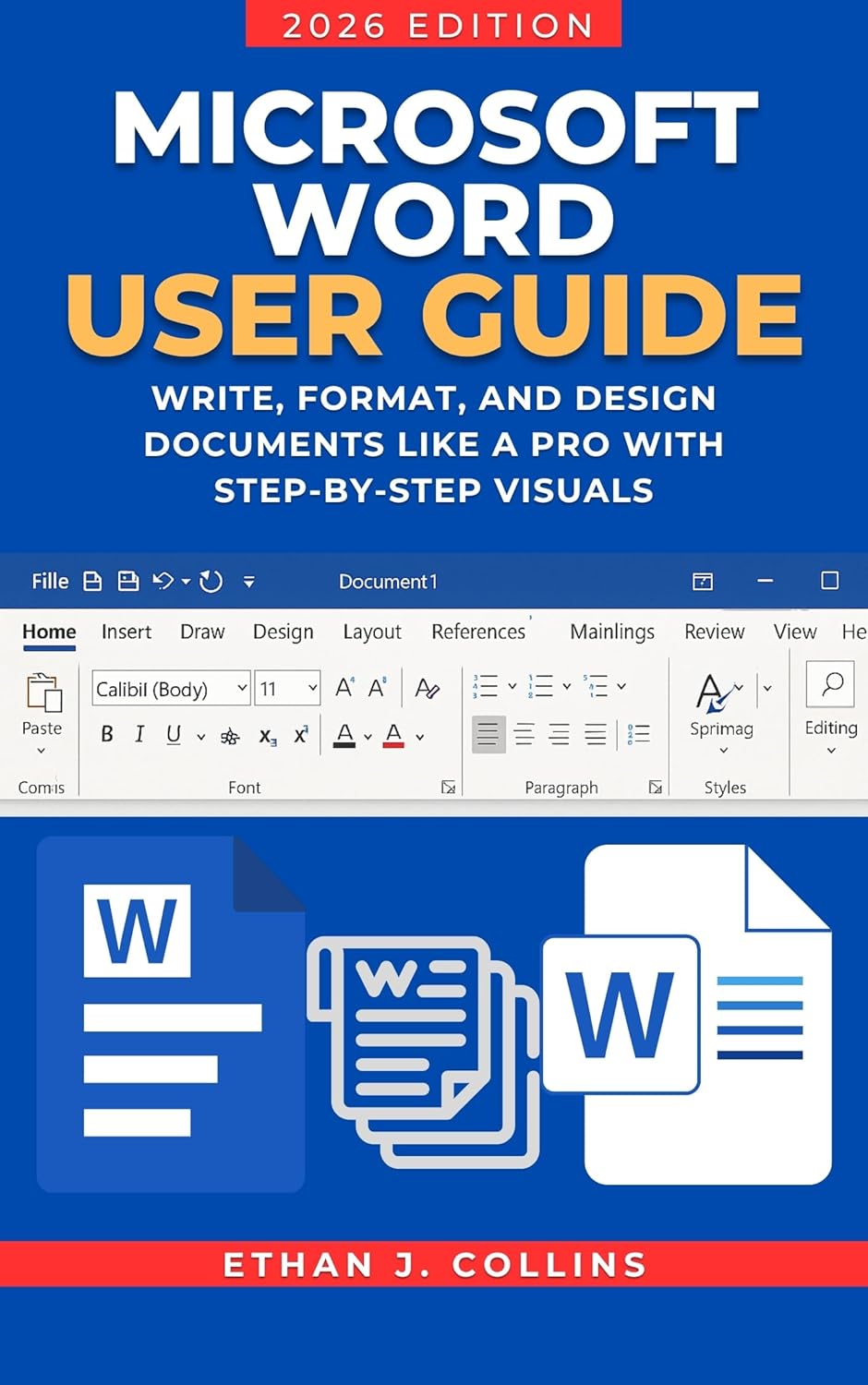Switch to the Review ribbon tab
868x1385 pixels.
pos(715,631)
